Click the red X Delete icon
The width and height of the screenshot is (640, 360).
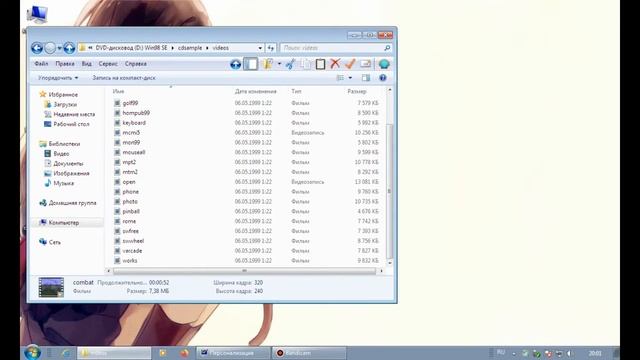coord(335,64)
